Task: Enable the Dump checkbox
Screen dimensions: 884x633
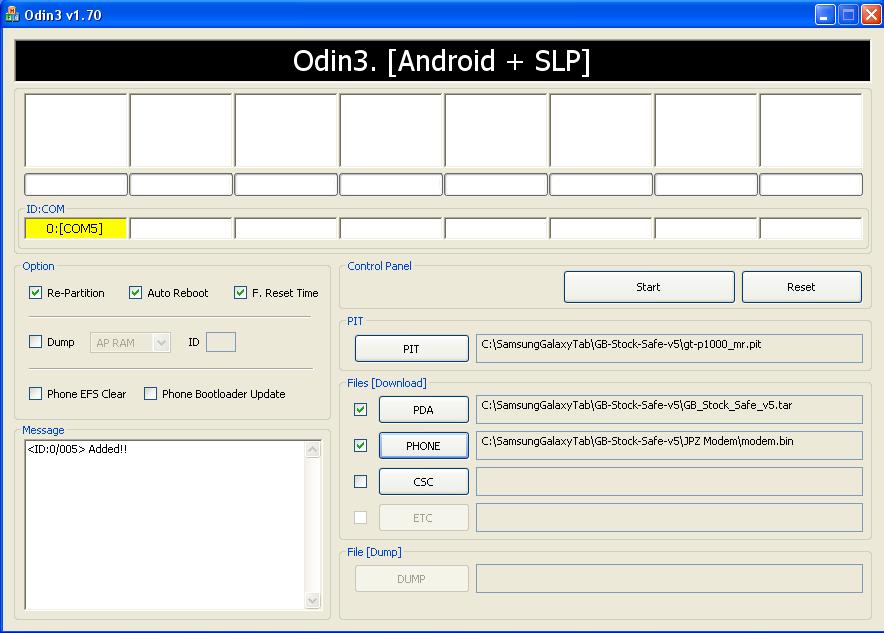Action: (x=36, y=342)
